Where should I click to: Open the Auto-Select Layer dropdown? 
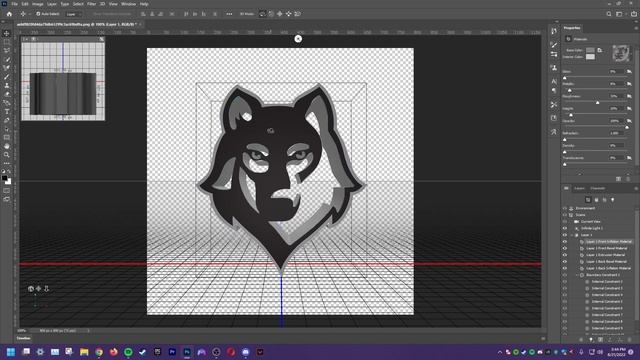coord(74,14)
